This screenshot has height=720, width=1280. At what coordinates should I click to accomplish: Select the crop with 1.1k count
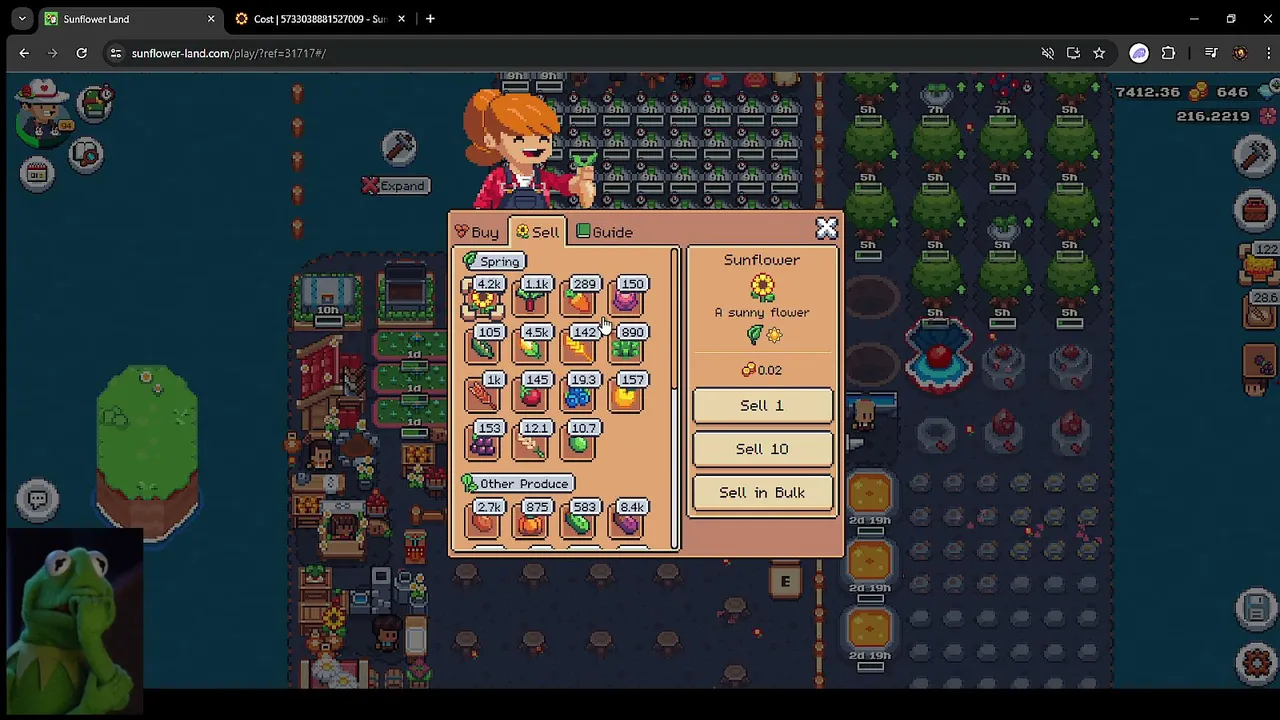click(532, 298)
